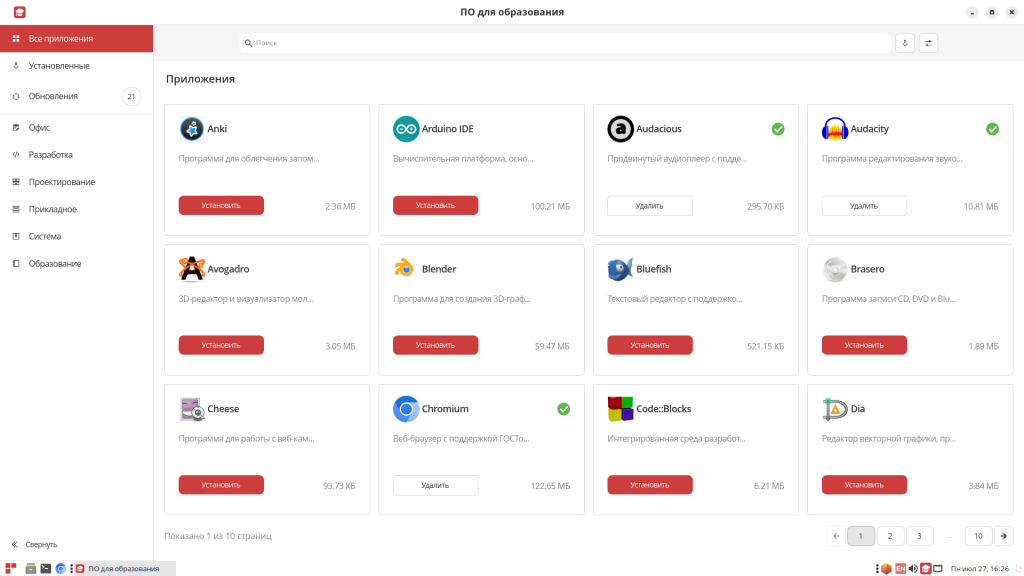Click the Chromium app icon
The height and width of the screenshot is (576, 1024).
click(406, 409)
